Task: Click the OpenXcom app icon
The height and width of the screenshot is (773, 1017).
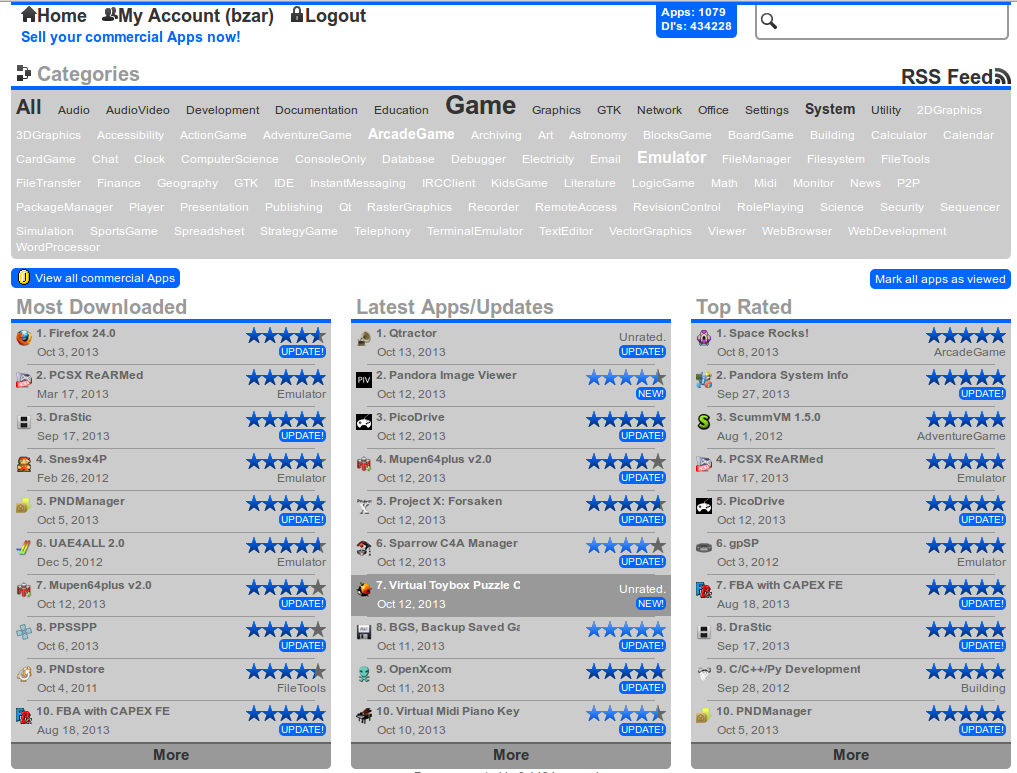Action: (364, 674)
